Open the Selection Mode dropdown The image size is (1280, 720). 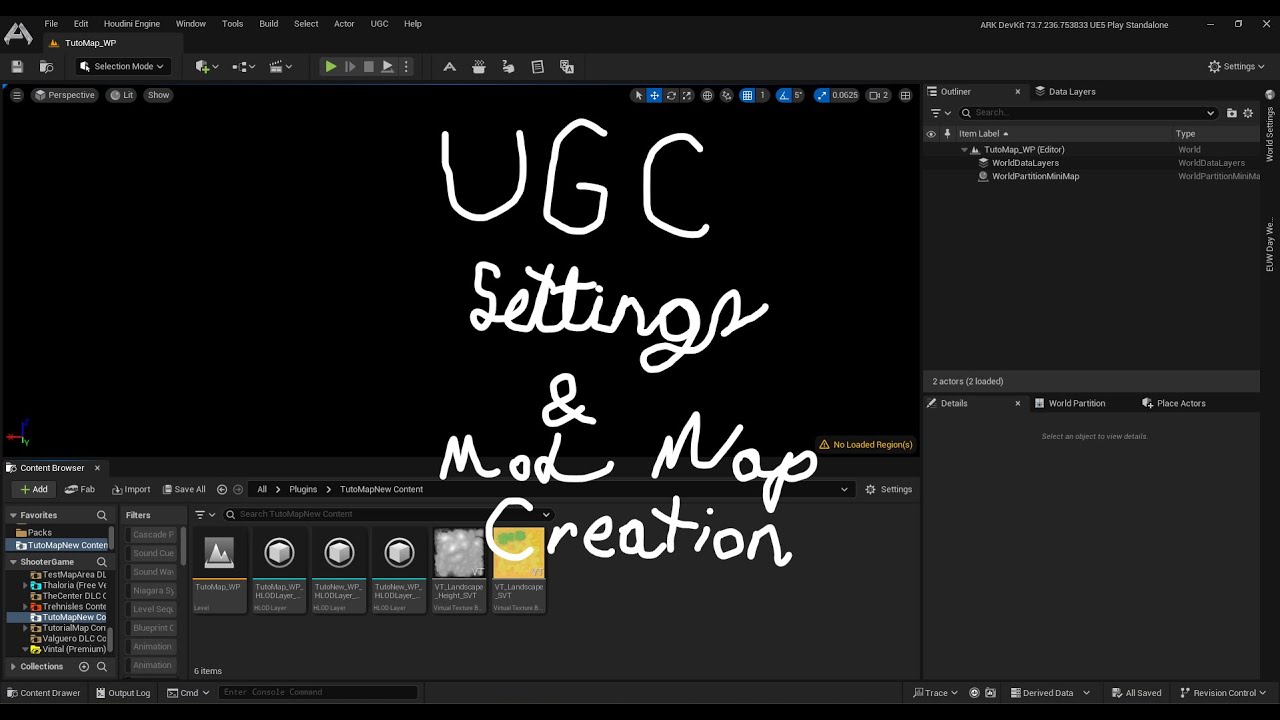click(x=122, y=67)
